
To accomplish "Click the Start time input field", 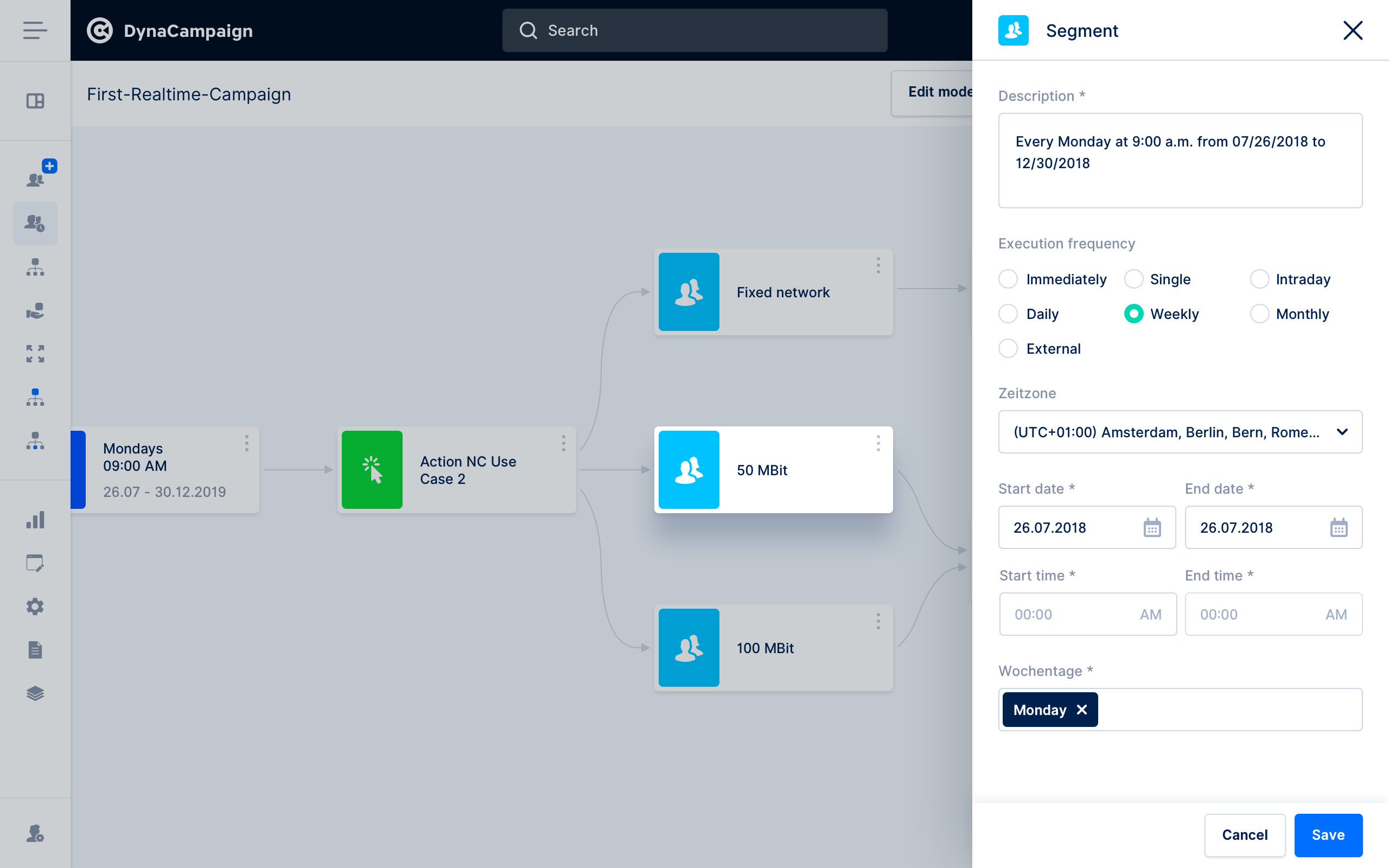I will 1073,614.
